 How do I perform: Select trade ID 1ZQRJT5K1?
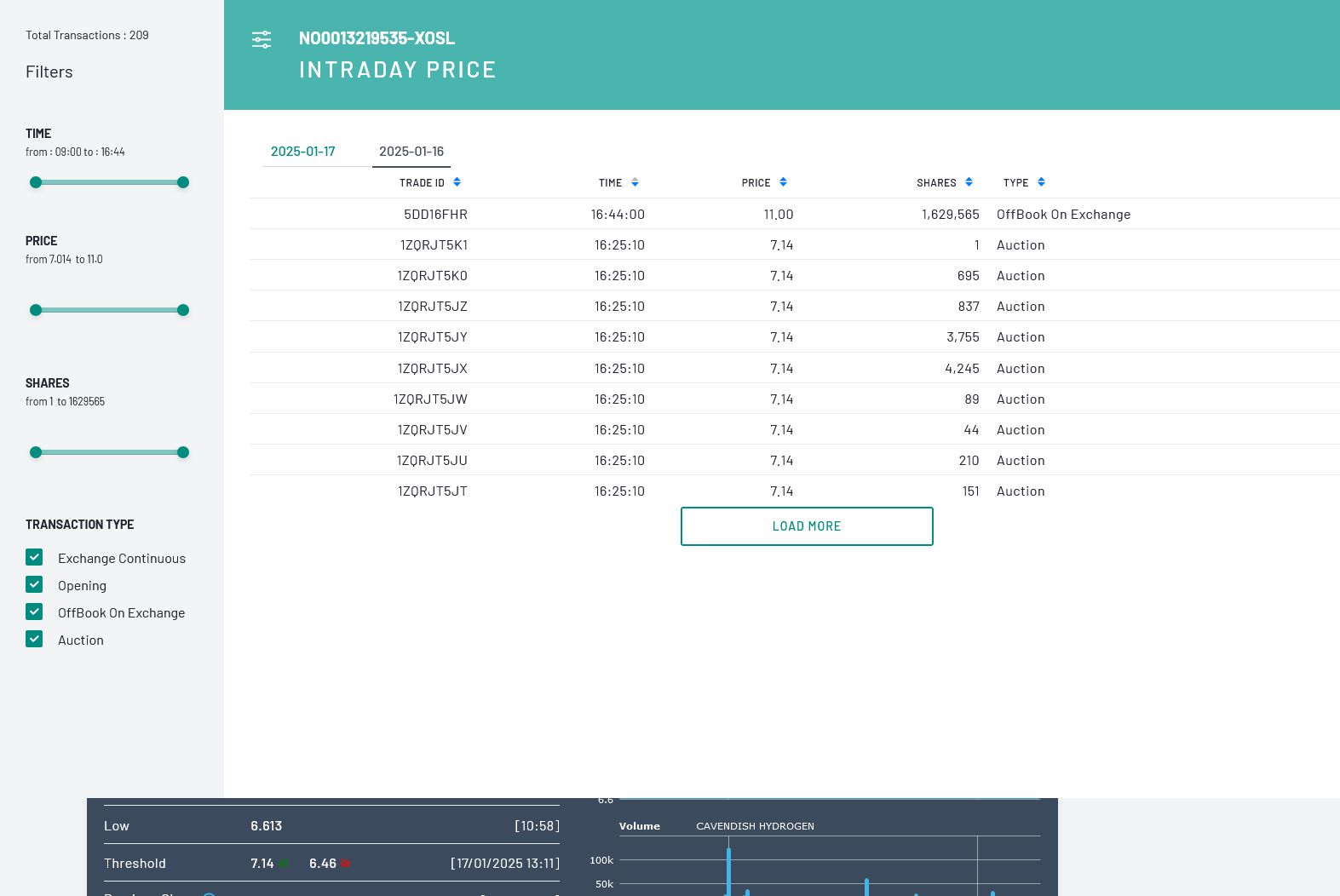[x=434, y=245]
